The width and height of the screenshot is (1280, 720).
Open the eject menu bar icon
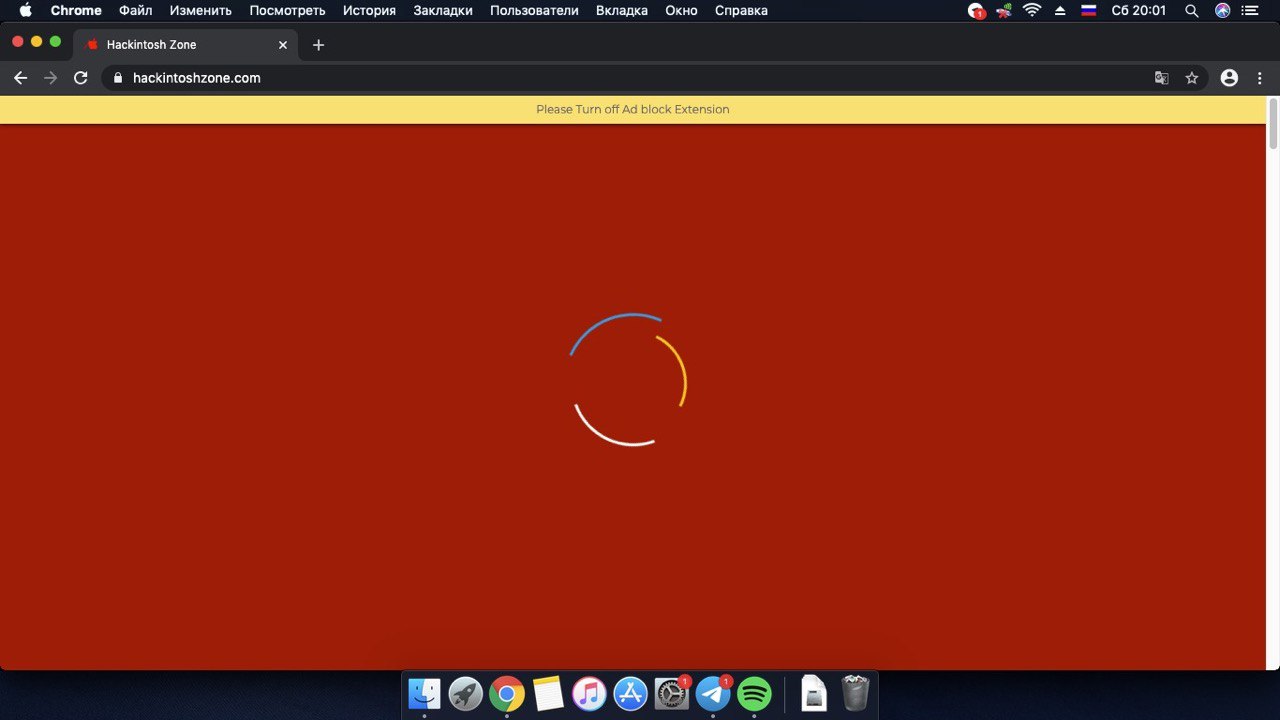click(1060, 11)
